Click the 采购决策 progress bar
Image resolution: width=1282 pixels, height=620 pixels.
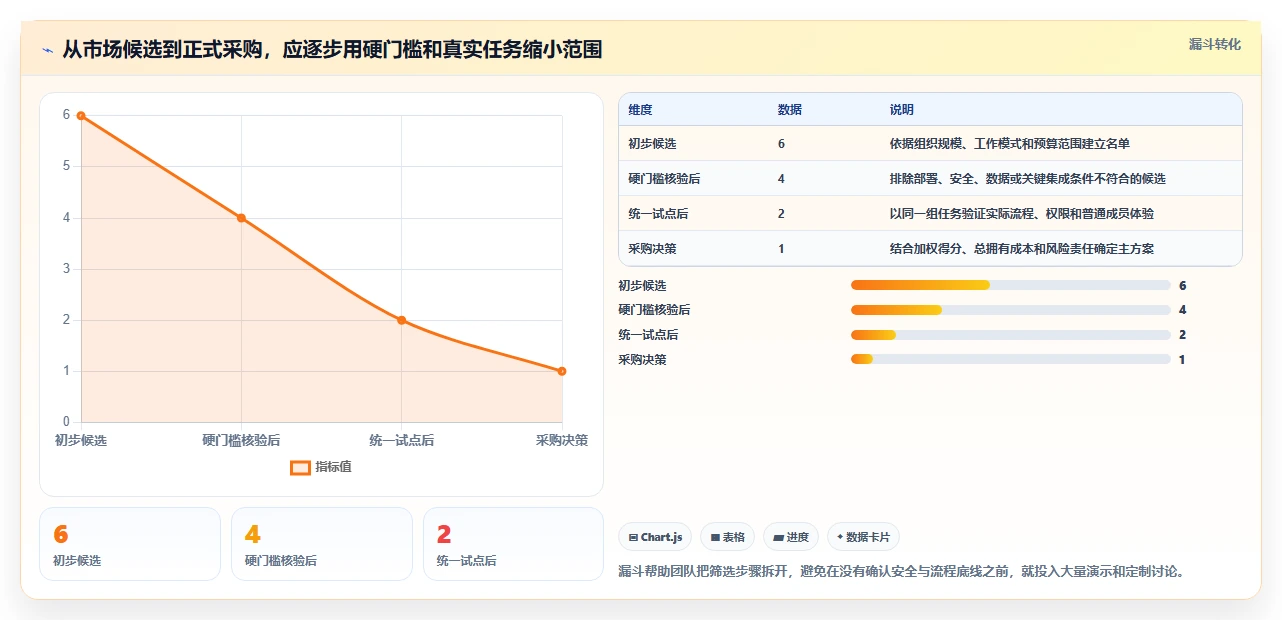point(1010,359)
